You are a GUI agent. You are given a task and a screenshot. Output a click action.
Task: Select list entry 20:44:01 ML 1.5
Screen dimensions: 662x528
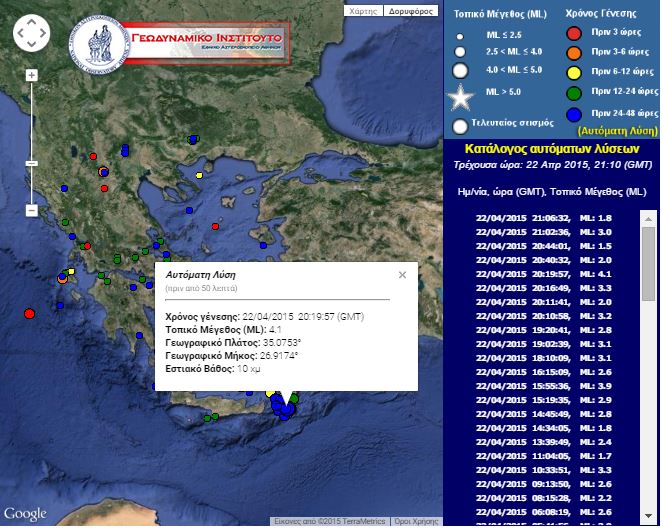pyautogui.click(x=543, y=246)
